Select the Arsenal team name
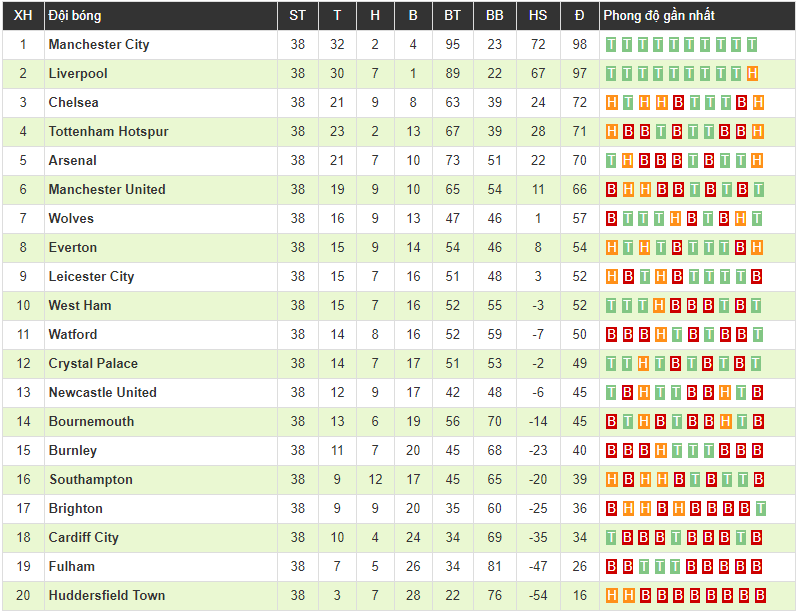 pyautogui.click(x=73, y=161)
